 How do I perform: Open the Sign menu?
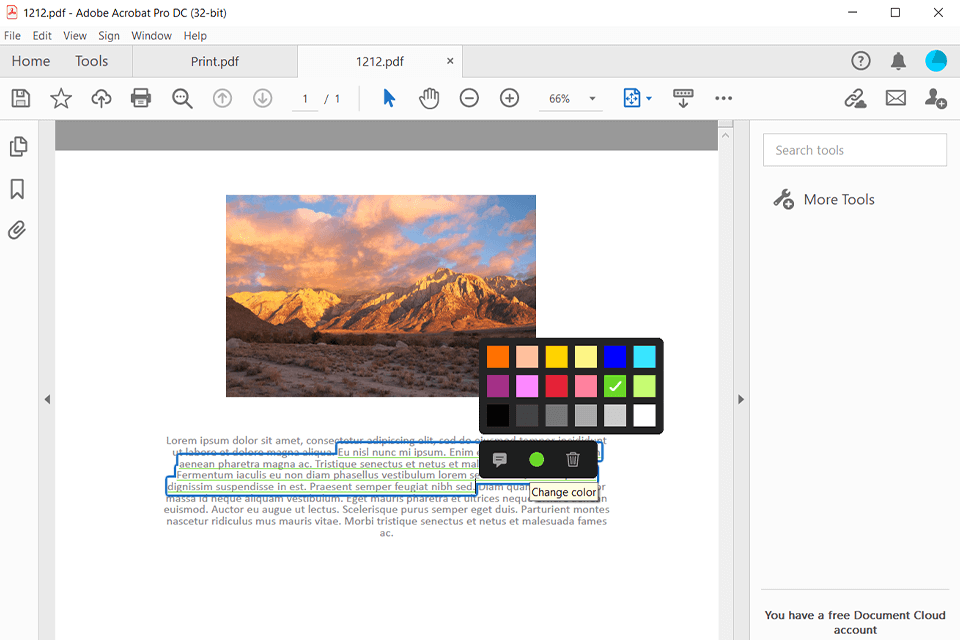tap(109, 36)
